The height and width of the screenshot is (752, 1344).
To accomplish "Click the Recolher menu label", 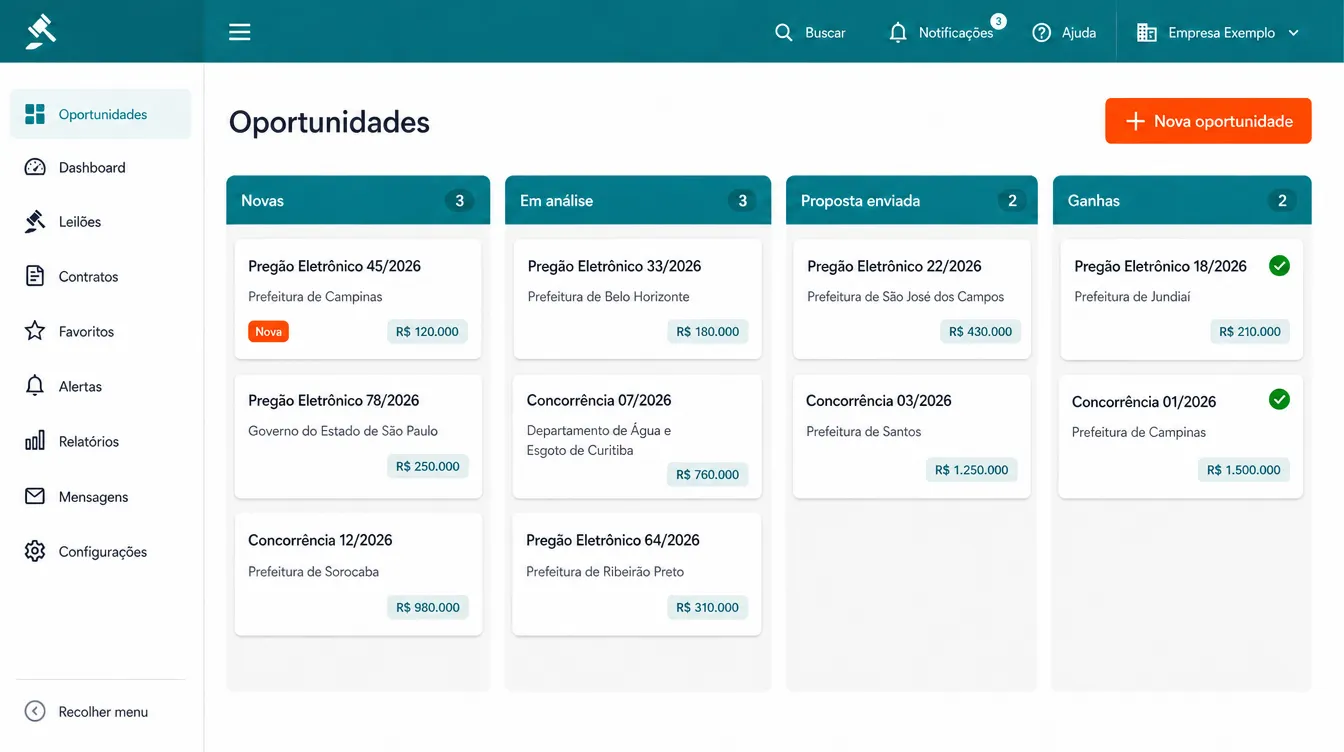I will 103,712.
